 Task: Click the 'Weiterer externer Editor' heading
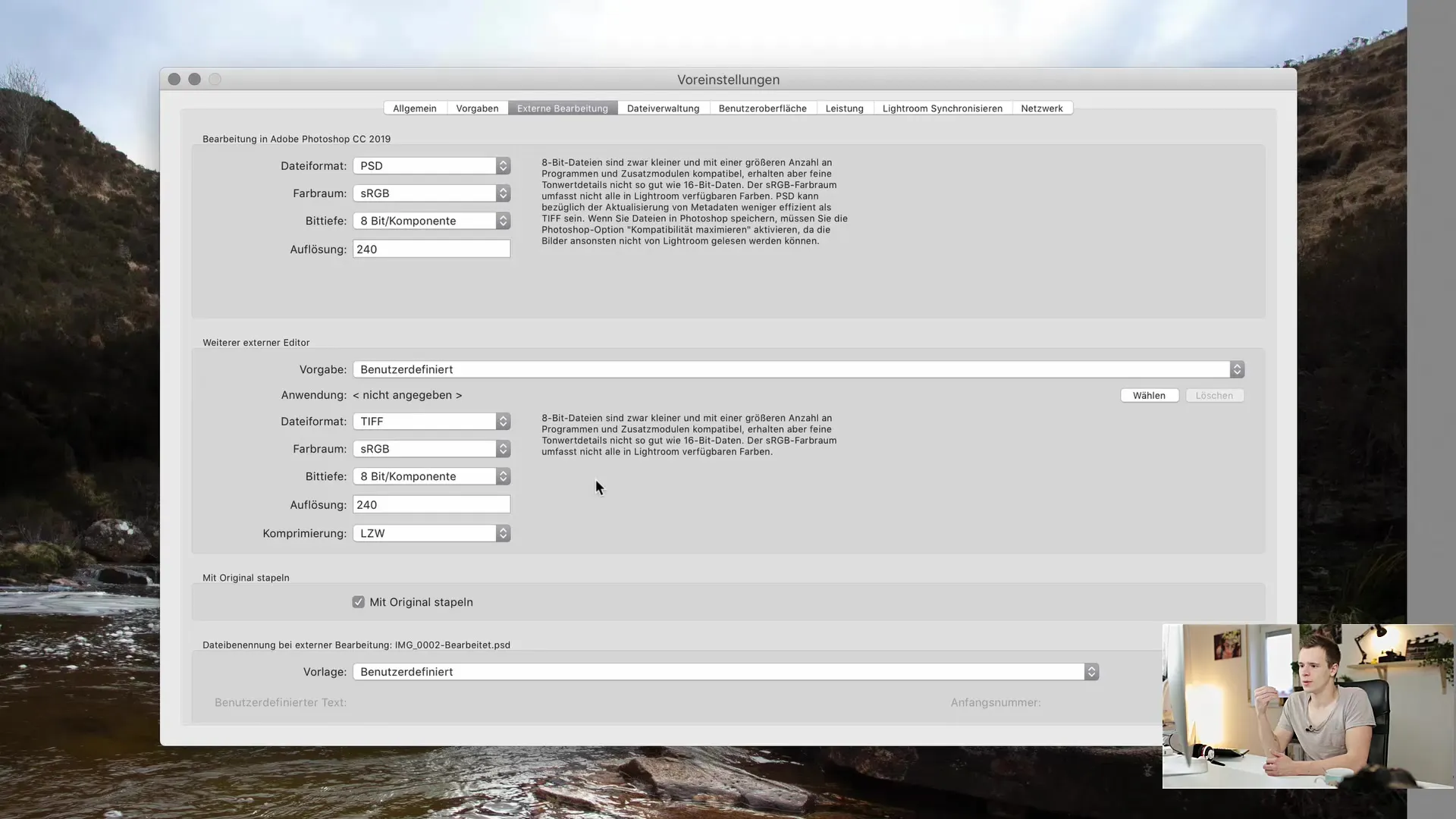(x=256, y=343)
